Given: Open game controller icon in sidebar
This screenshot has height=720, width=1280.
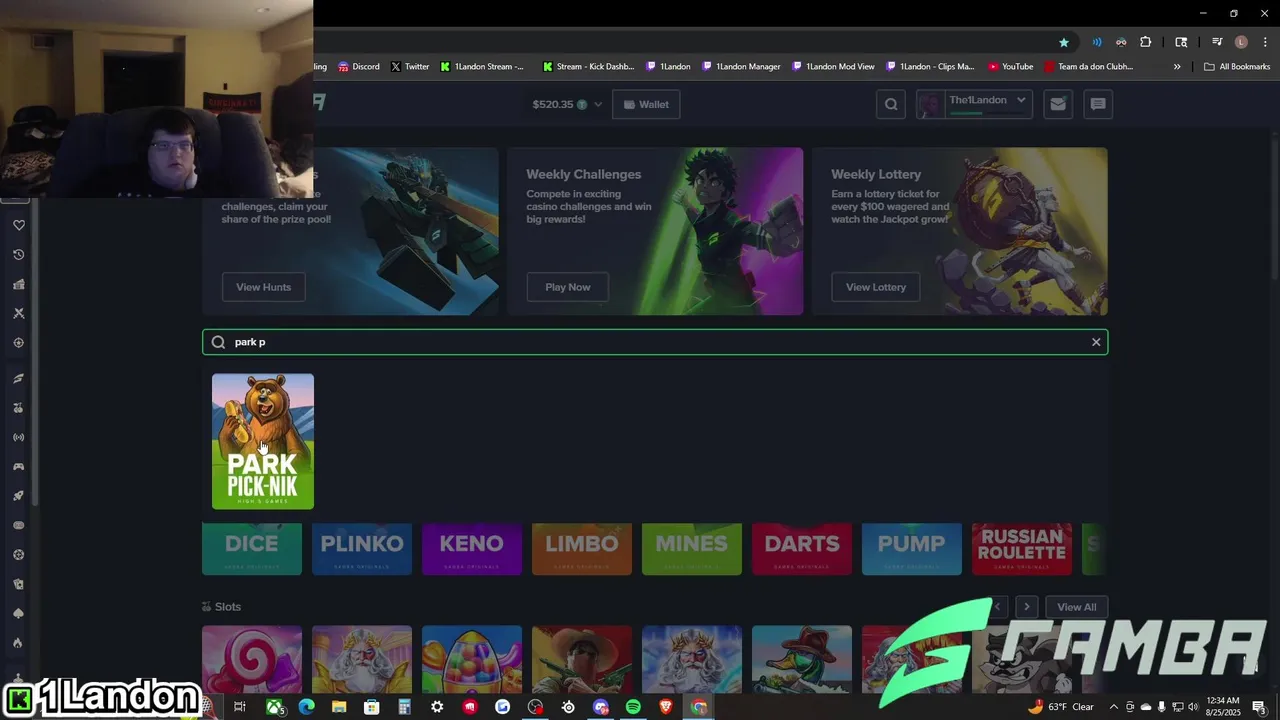Looking at the screenshot, I should (x=18, y=467).
